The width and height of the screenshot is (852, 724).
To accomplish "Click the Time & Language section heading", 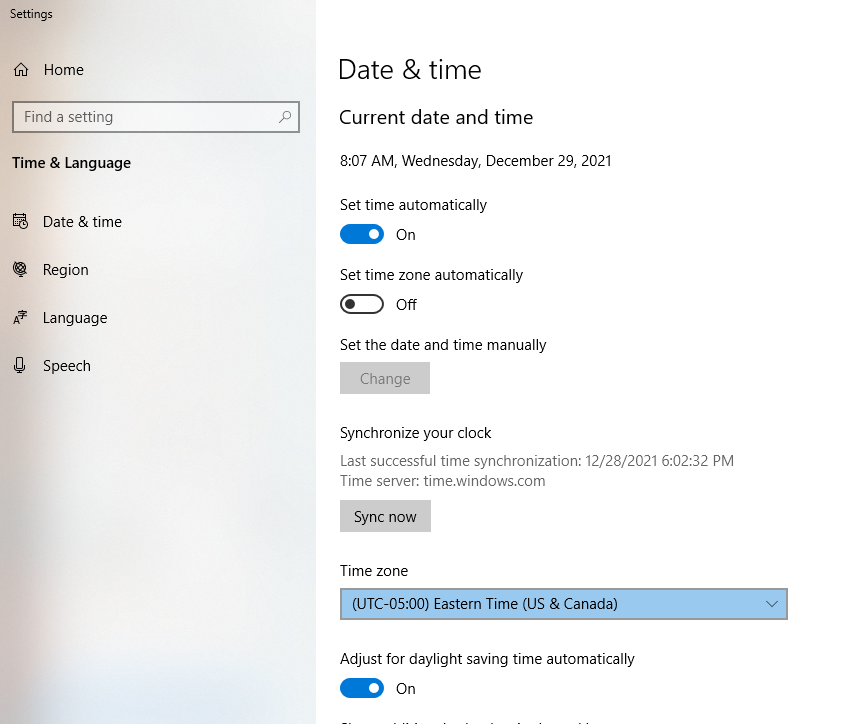I will pos(72,163).
